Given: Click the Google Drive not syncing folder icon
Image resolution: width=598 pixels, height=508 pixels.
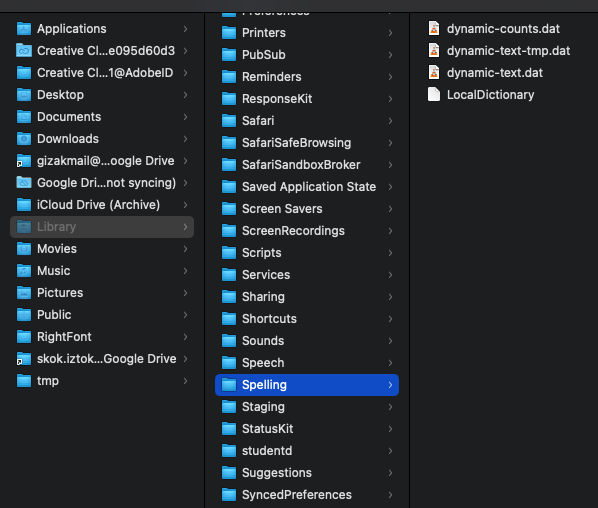Looking at the screenshot, I should point(24,183).
